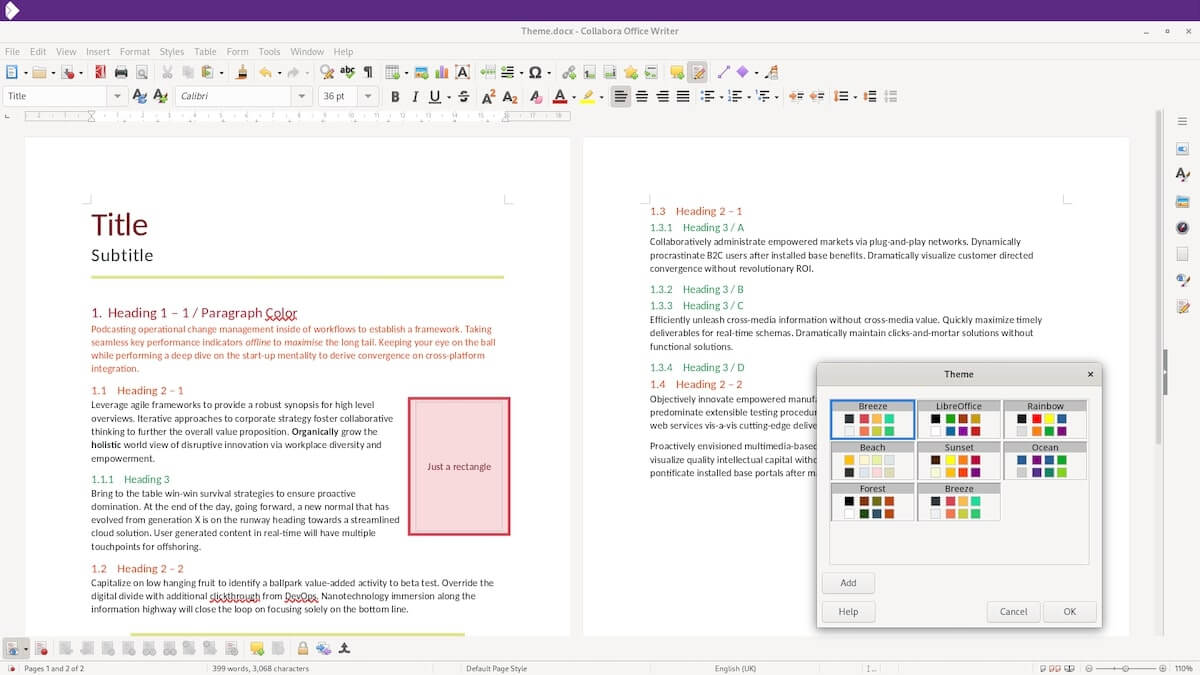This screenshot has height=675, width=1200.
Task: Open the Format menu
Action: (134, 52)
